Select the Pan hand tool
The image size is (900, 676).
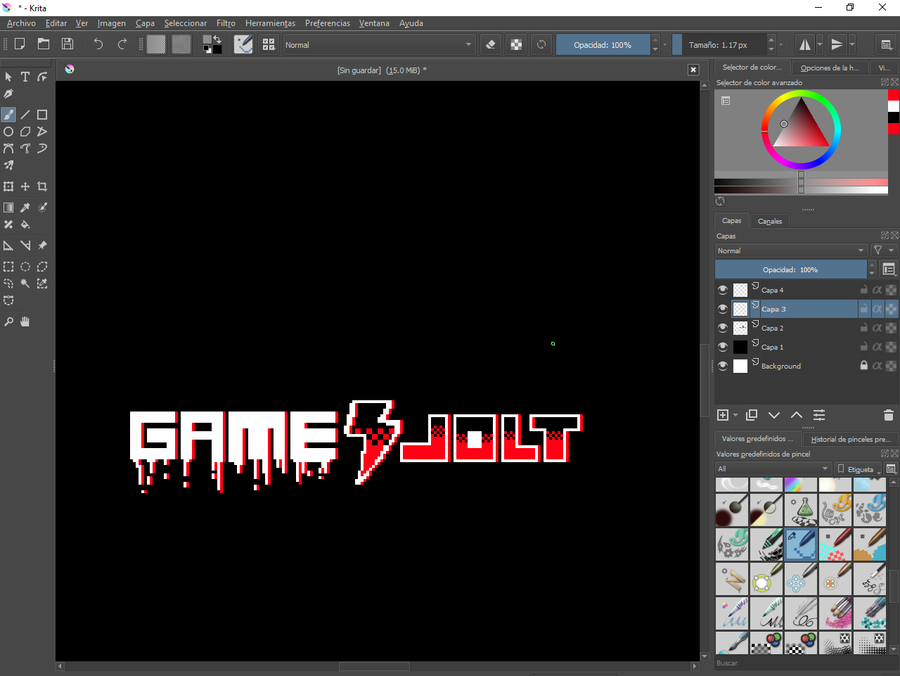(x=25, y=321)
